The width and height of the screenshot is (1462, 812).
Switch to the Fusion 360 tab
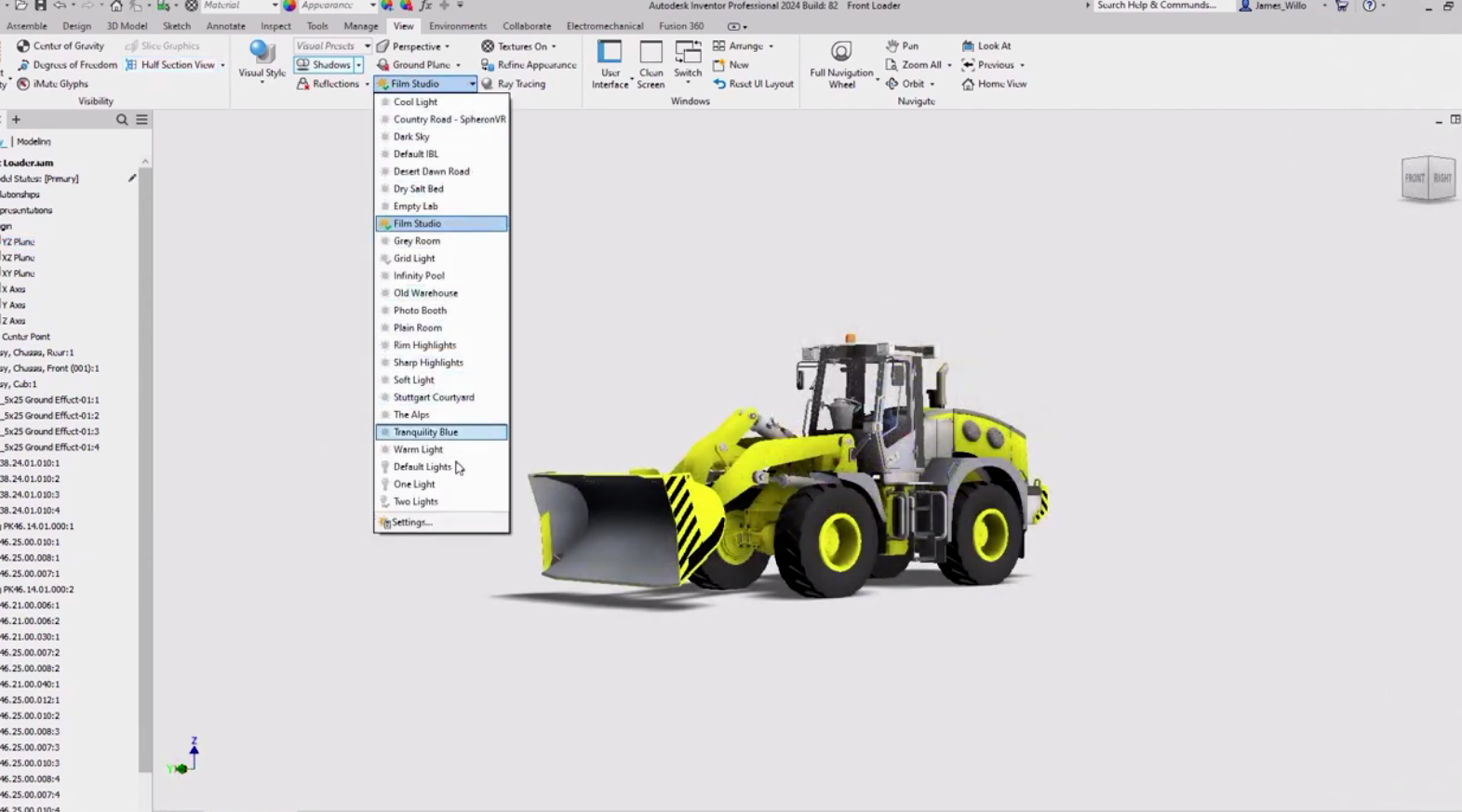pos(681,26)
